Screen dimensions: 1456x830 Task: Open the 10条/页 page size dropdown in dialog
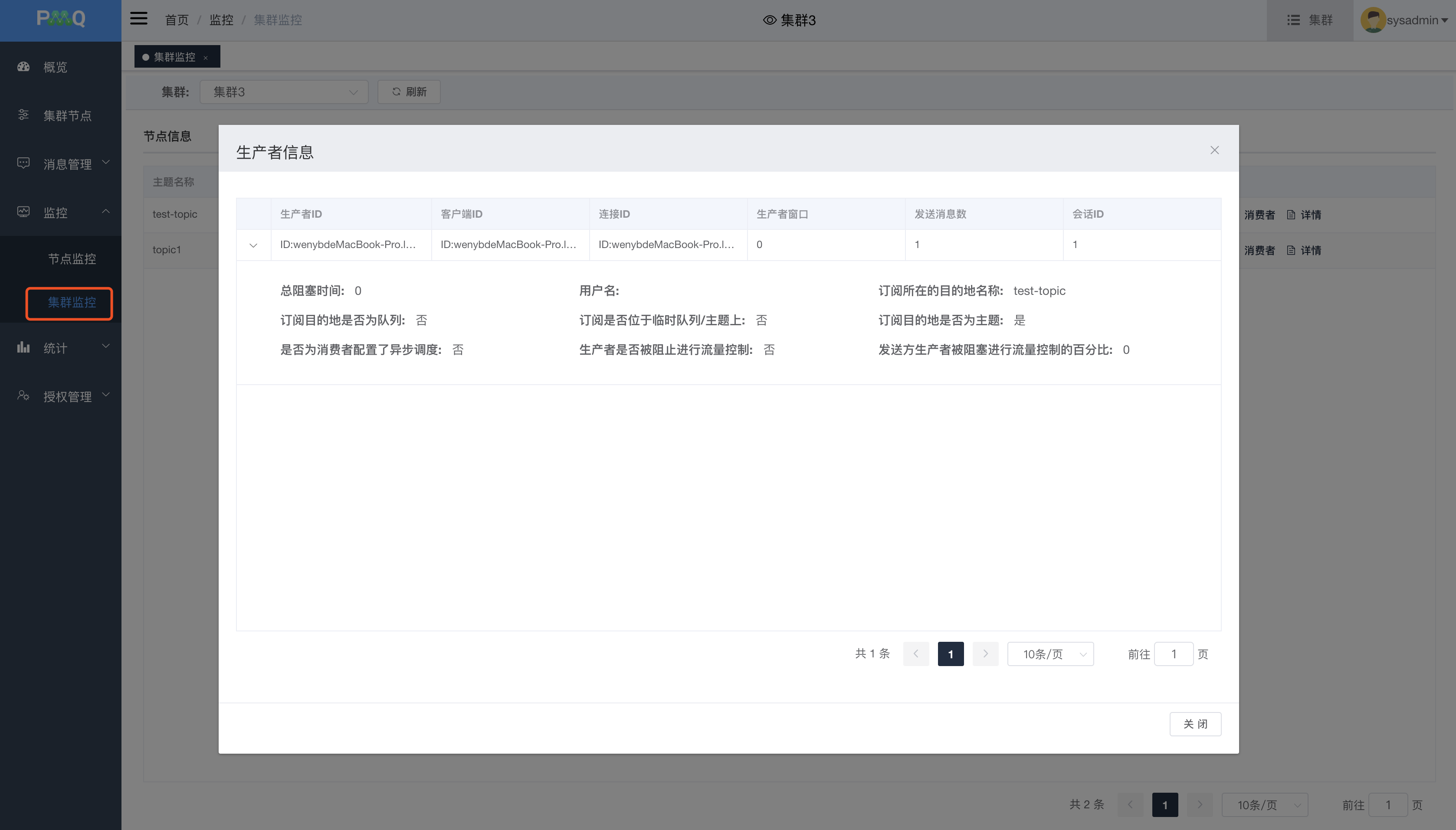[x=1050, y=654]
